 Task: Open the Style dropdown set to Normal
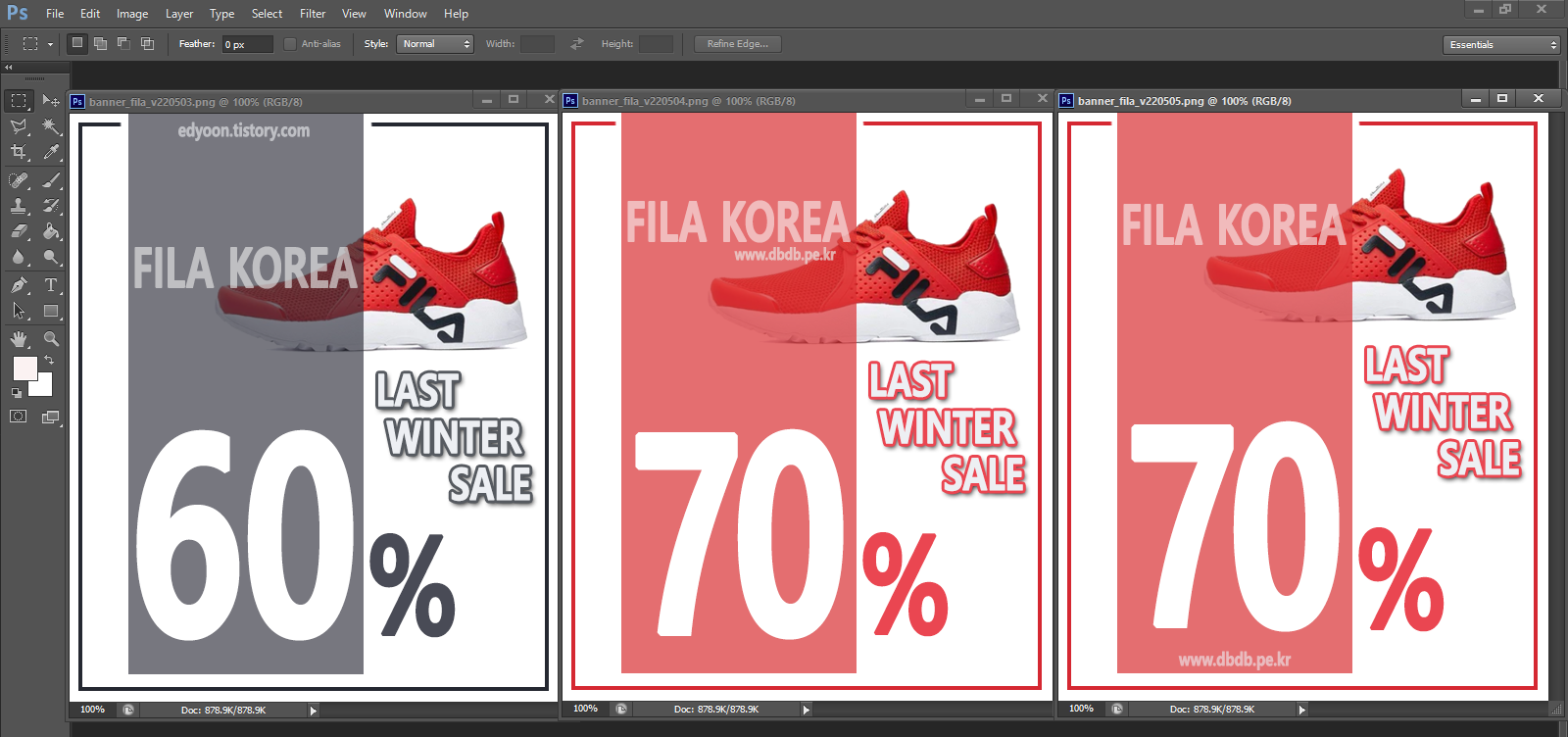point(435,44)
